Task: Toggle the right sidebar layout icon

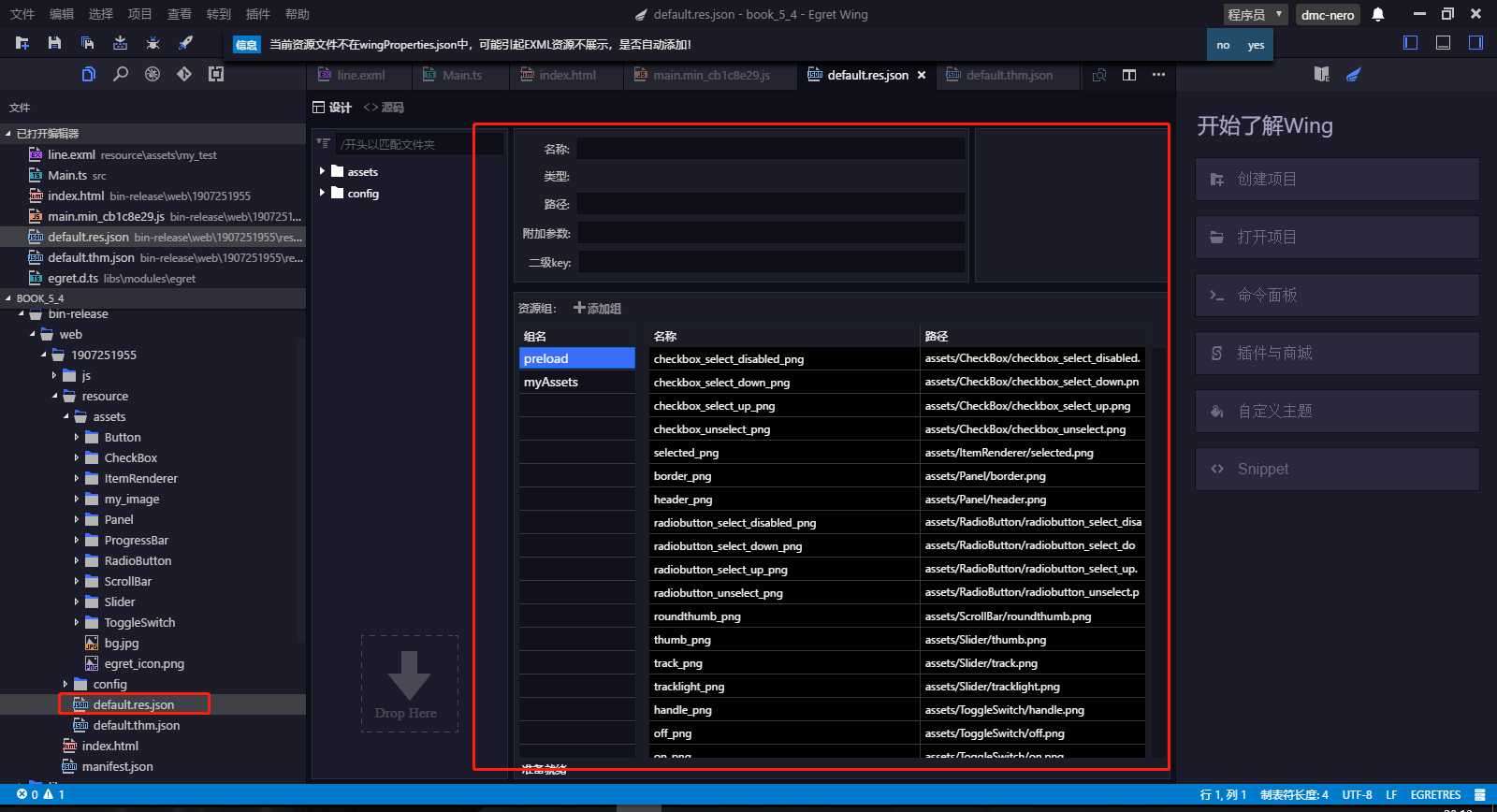Action: [x=1475, y=43]
